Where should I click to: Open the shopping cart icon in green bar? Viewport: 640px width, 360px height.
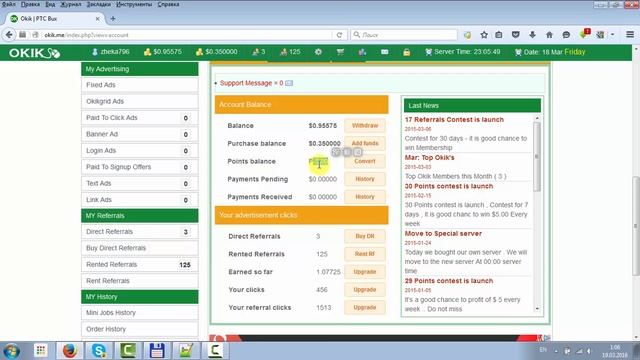click(340, 52)
